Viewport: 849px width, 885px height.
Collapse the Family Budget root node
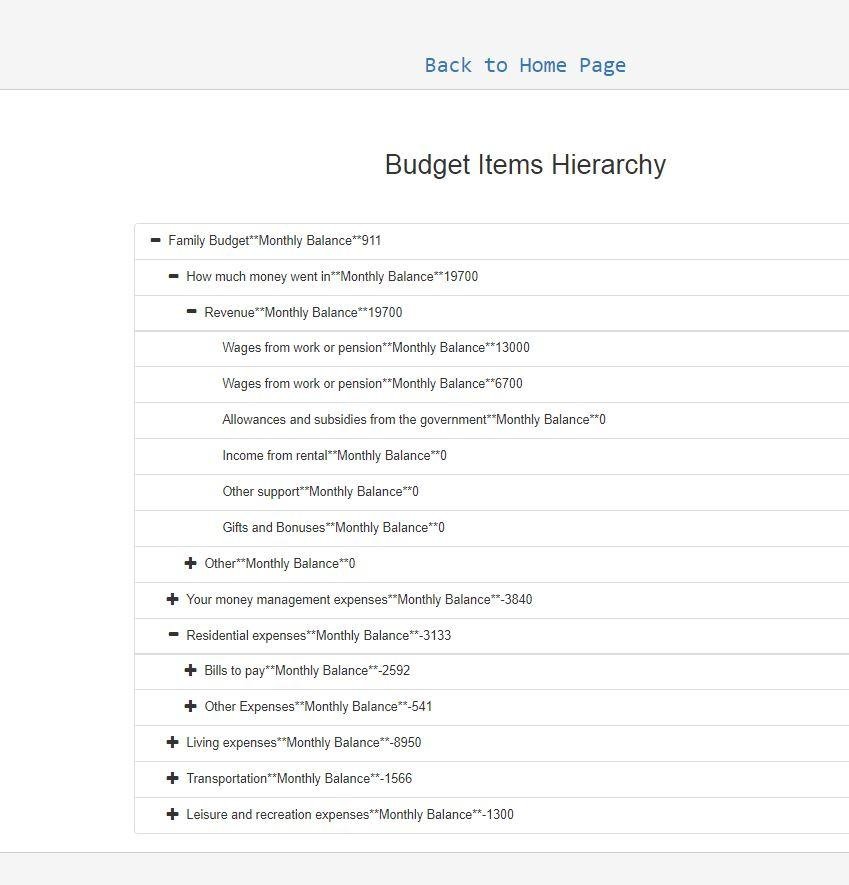pos(155,240)
